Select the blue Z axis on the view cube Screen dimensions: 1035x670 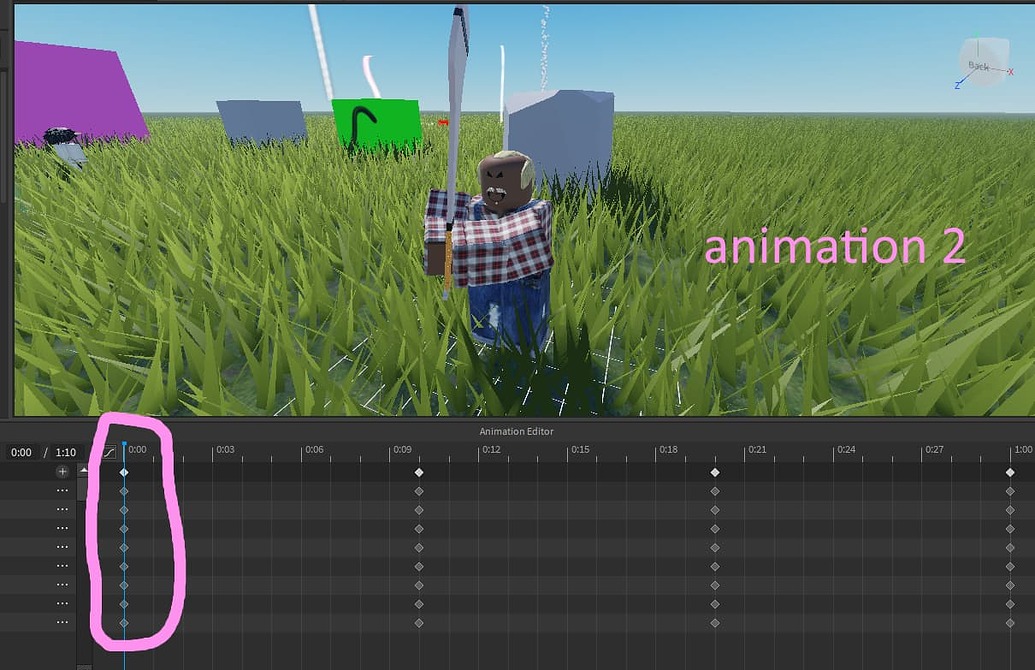957,85
